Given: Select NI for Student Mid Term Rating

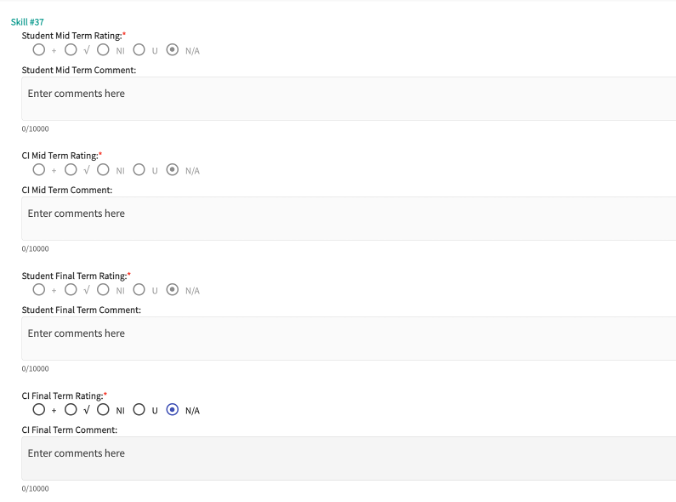Looking at the screenshot, I should pos(102,49).
